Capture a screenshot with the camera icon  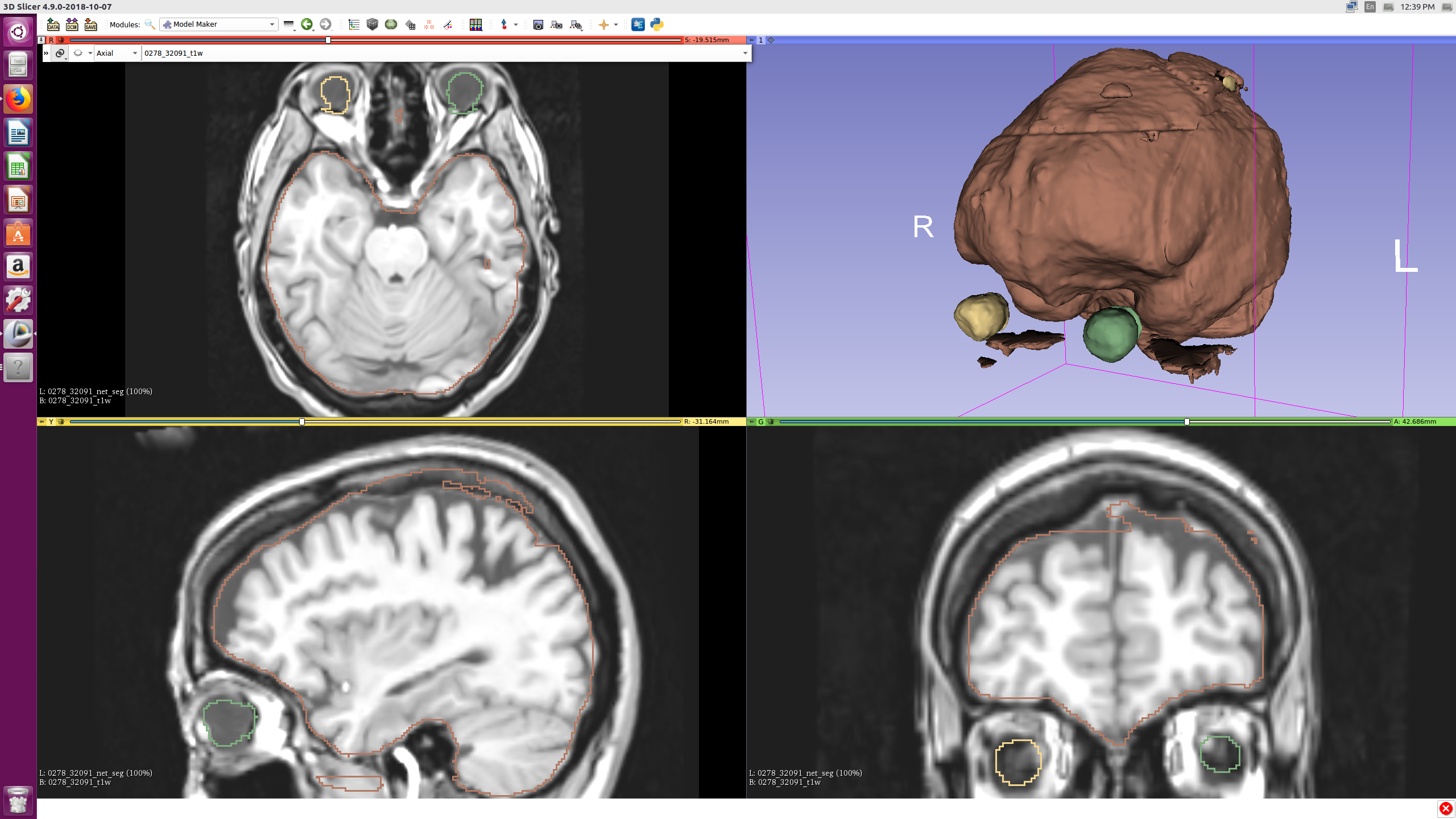(538, 24)
